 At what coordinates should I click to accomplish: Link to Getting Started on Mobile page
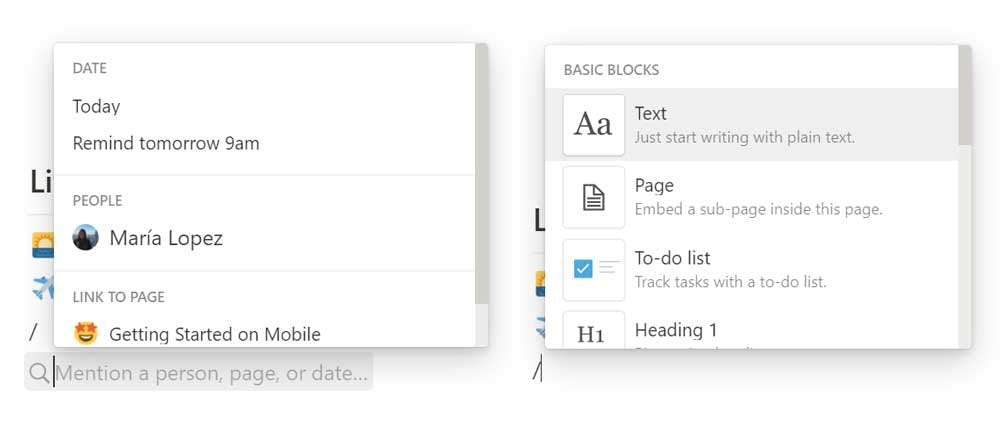tap(215, 334)
